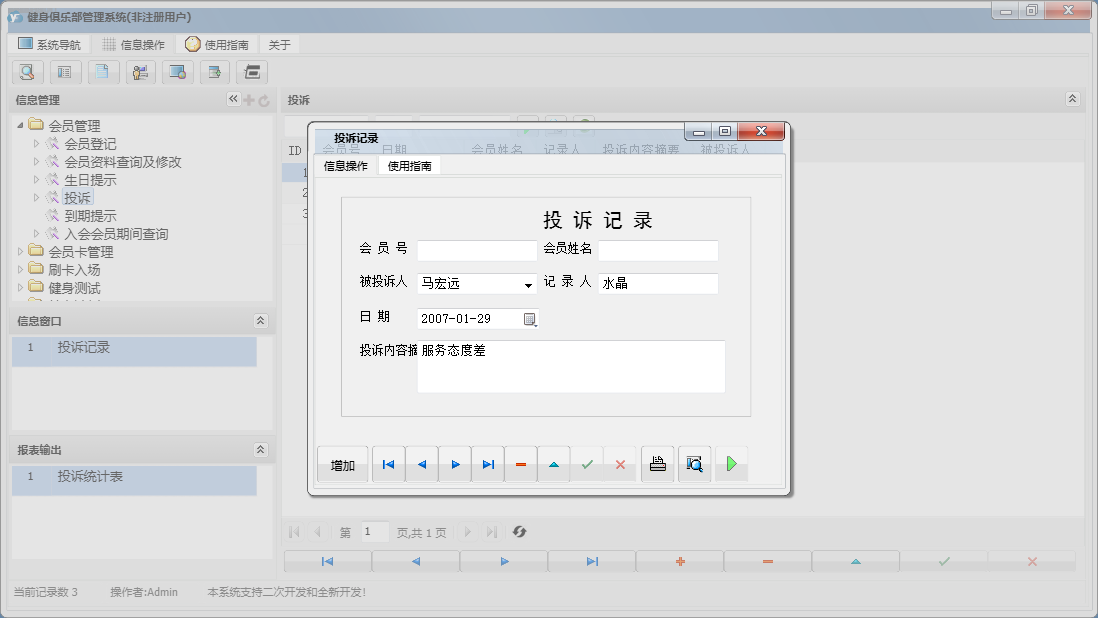Open print preview icon in the complaint dialog
The height and width of the screenshot is (618, 1098).
tap(694, 464)
